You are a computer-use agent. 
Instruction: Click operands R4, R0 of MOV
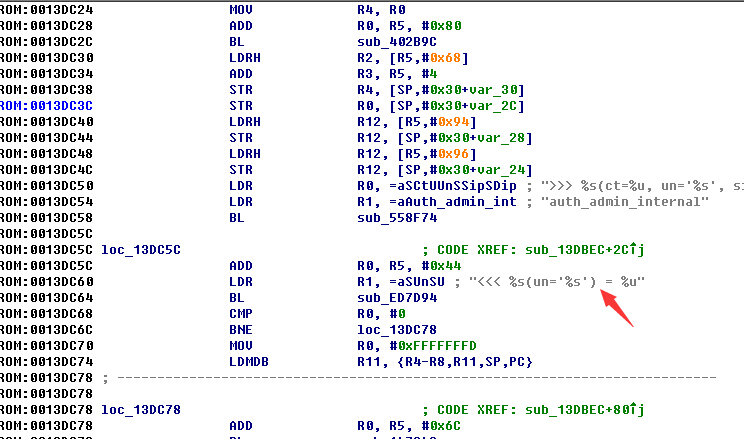click(381, 10)
